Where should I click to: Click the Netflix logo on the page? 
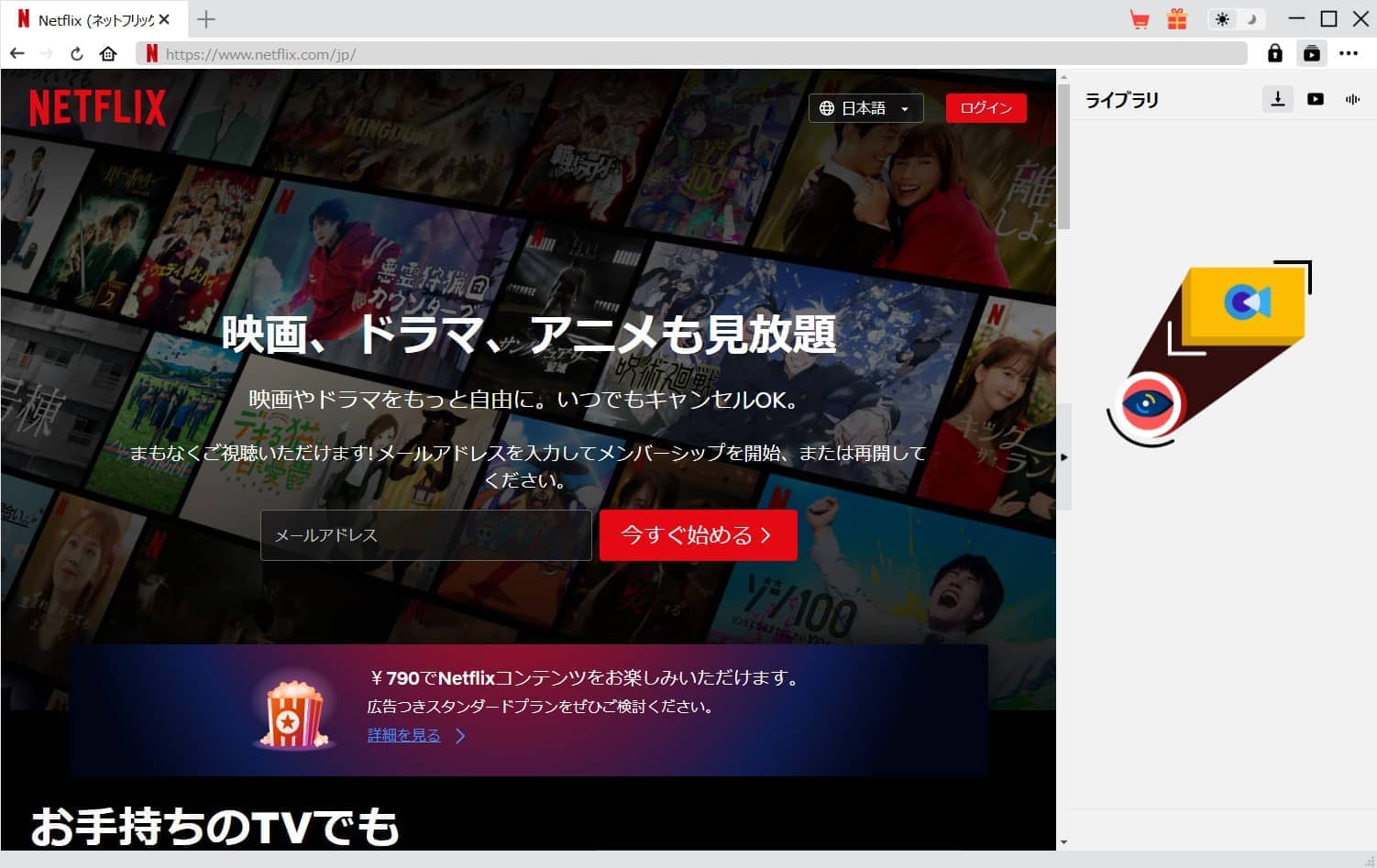(x=97, y=108)
